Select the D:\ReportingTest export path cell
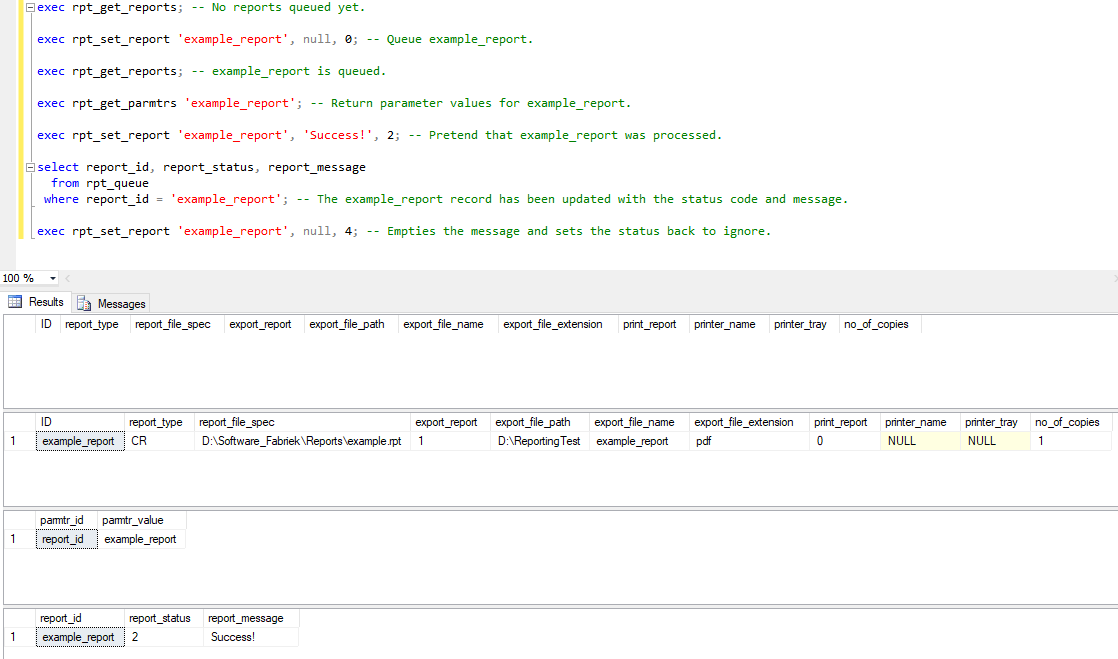 click(538, 441)
